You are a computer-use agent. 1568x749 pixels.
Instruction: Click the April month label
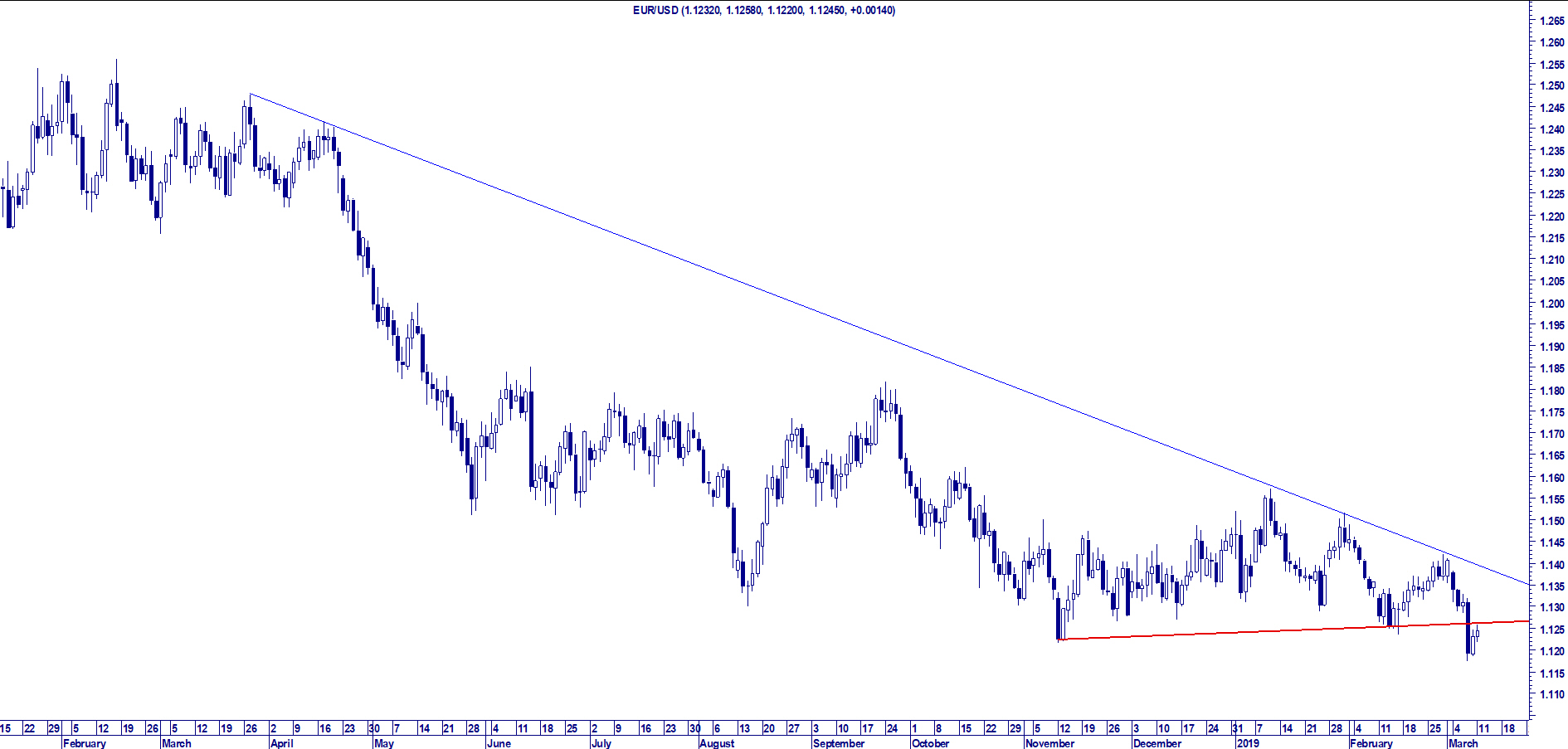pyautogui.click(x=282, y=743)
